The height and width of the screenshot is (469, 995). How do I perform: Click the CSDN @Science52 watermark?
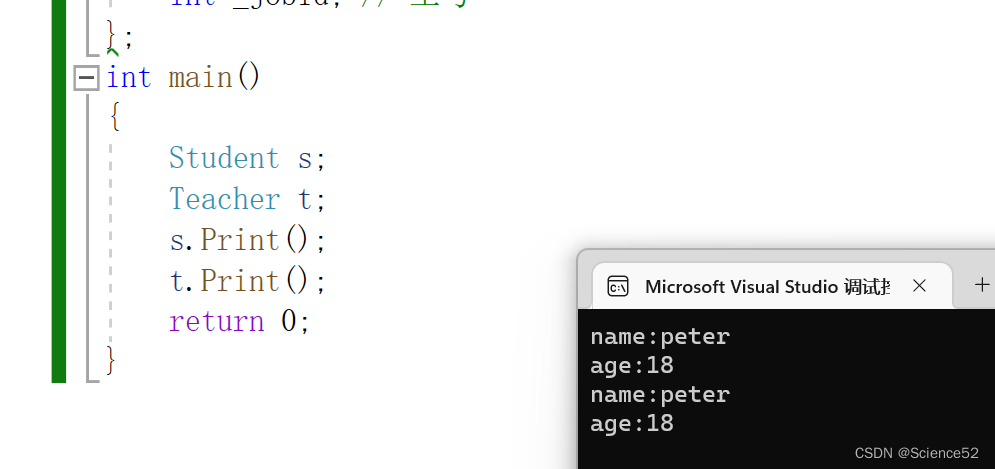[916, 453]
